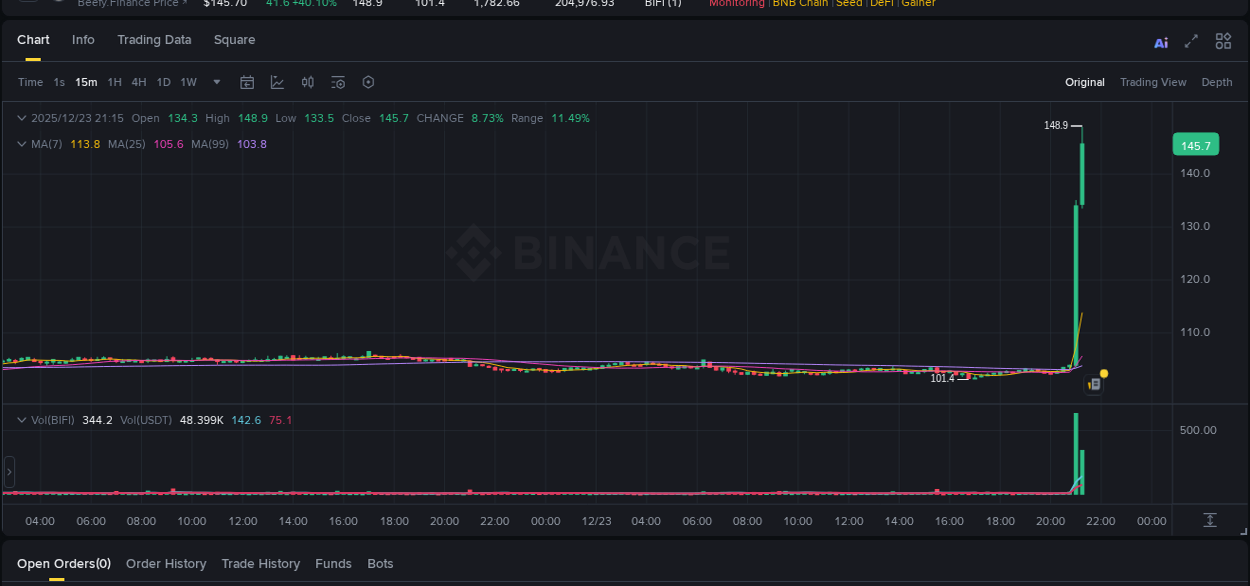
Task: Click the green 145.7 price tag
Action: coord(1195,145)
